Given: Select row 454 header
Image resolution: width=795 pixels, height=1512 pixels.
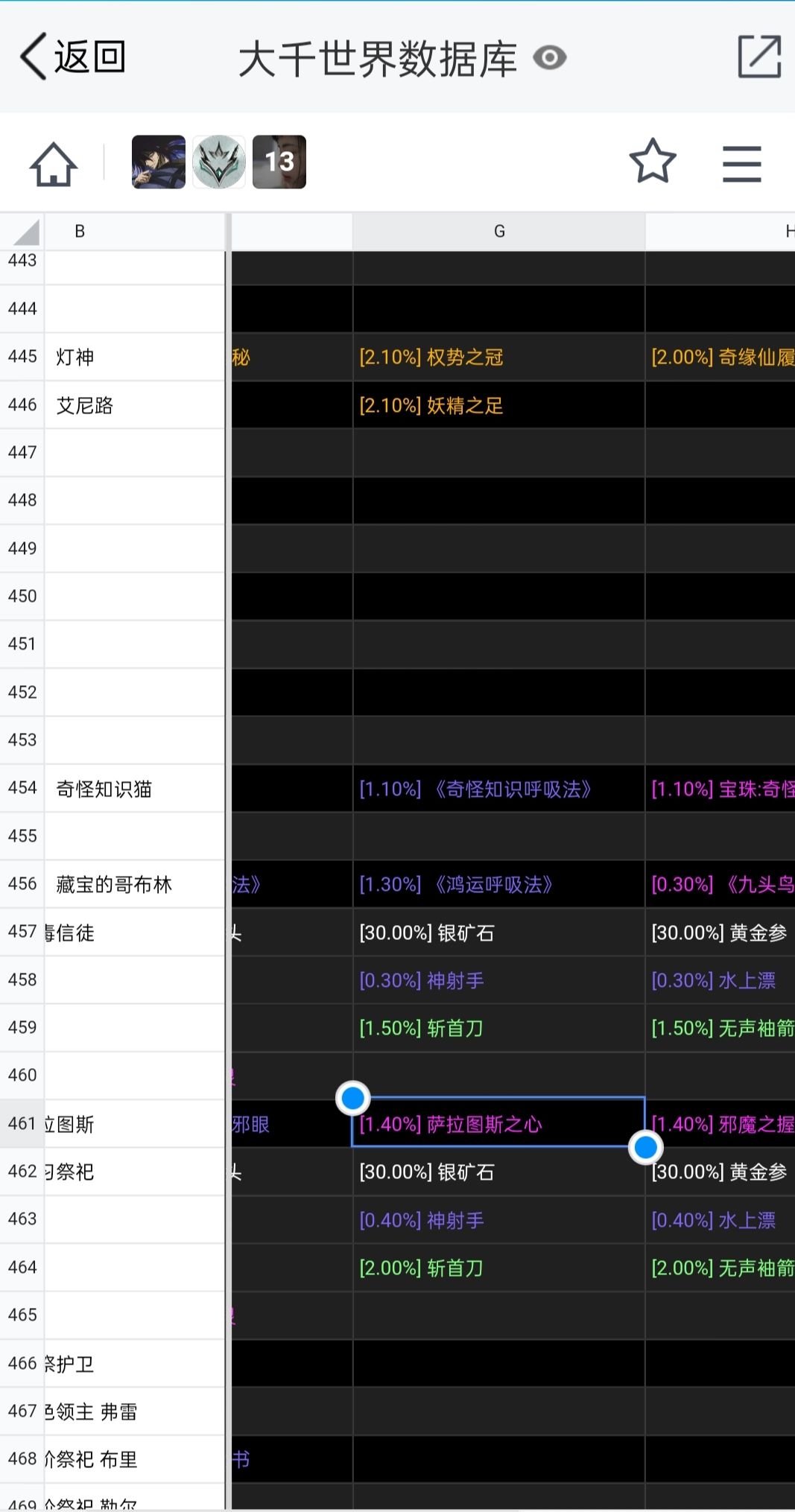Looking at the screenshot, I should pos(22,788).
